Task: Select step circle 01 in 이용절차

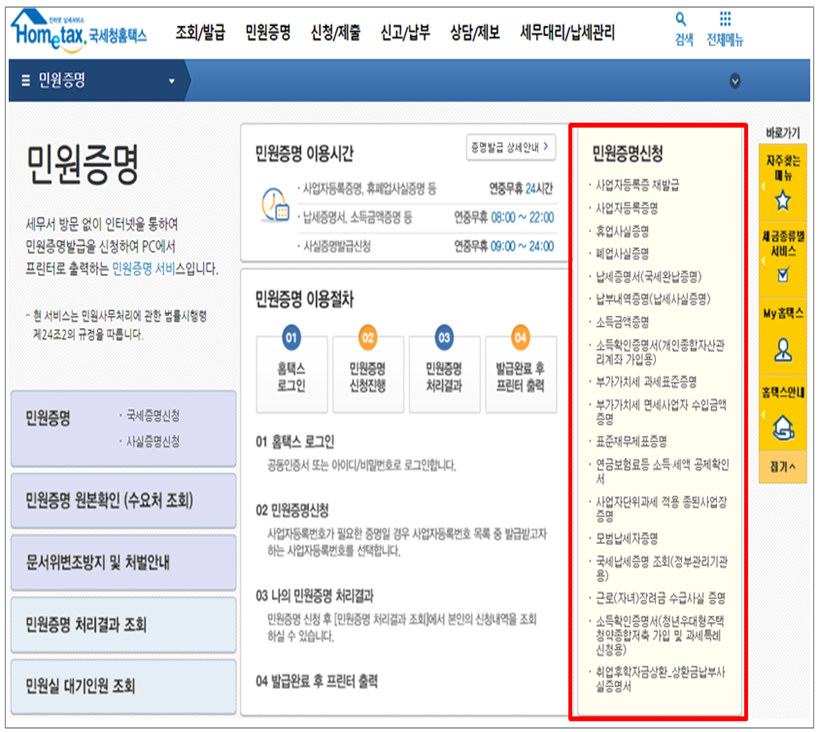Action: 291,337
